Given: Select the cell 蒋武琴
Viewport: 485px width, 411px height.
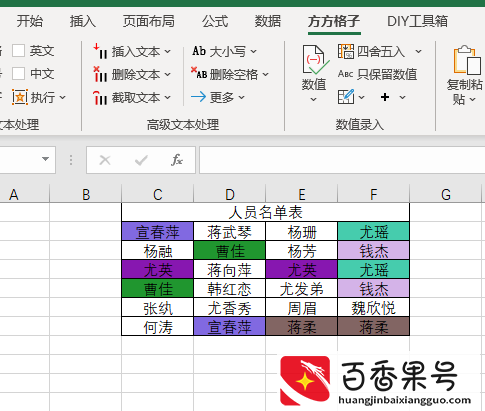Looking at the screenshot, I should pyautogui.click(x=230, y=232).
